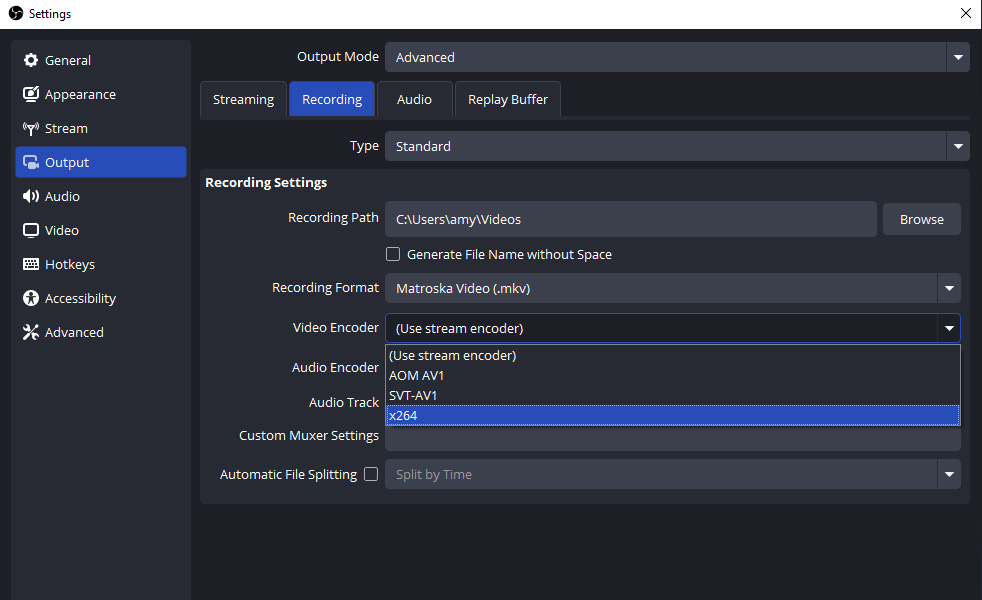Open the Accessibility settings page

pyautogui.click(x=101, y=298)
